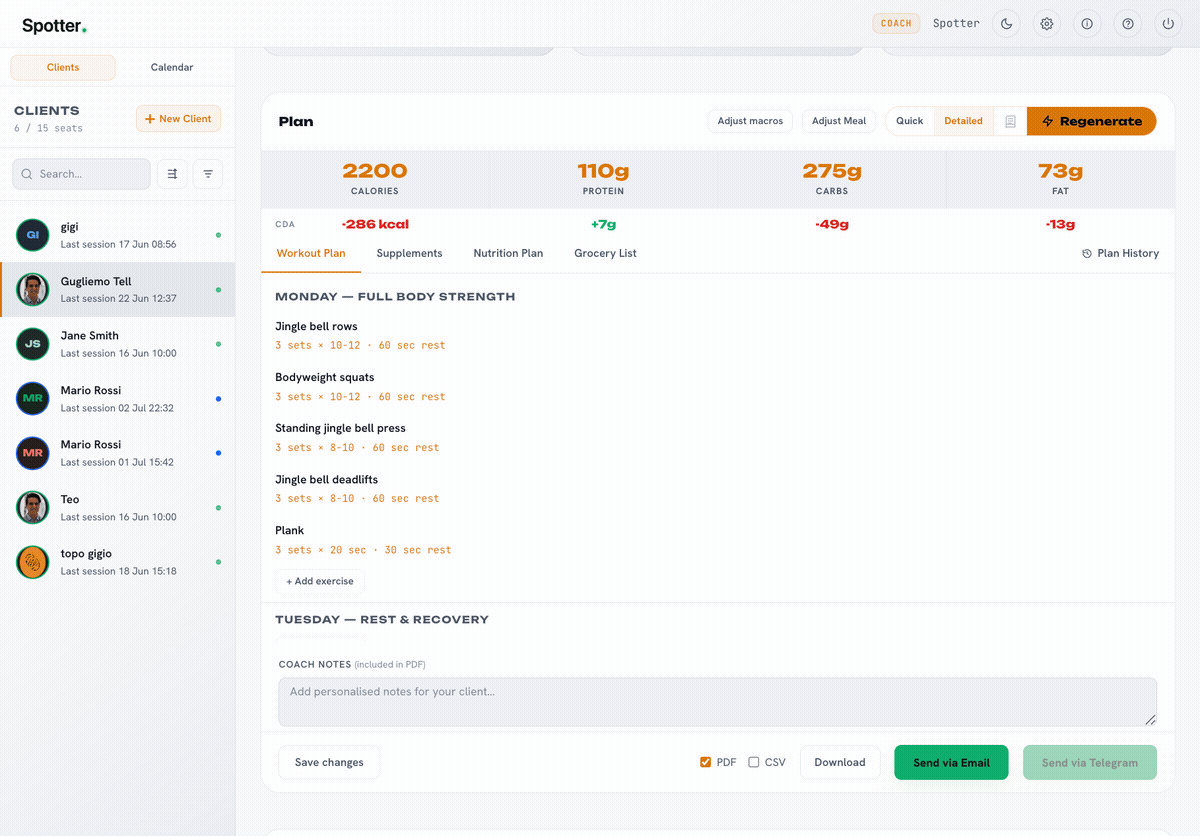The height and width of the screenshot is (836, 1200).
Task: Click Gugliemo Tell's avatar photo
Action: click(32, 290)
